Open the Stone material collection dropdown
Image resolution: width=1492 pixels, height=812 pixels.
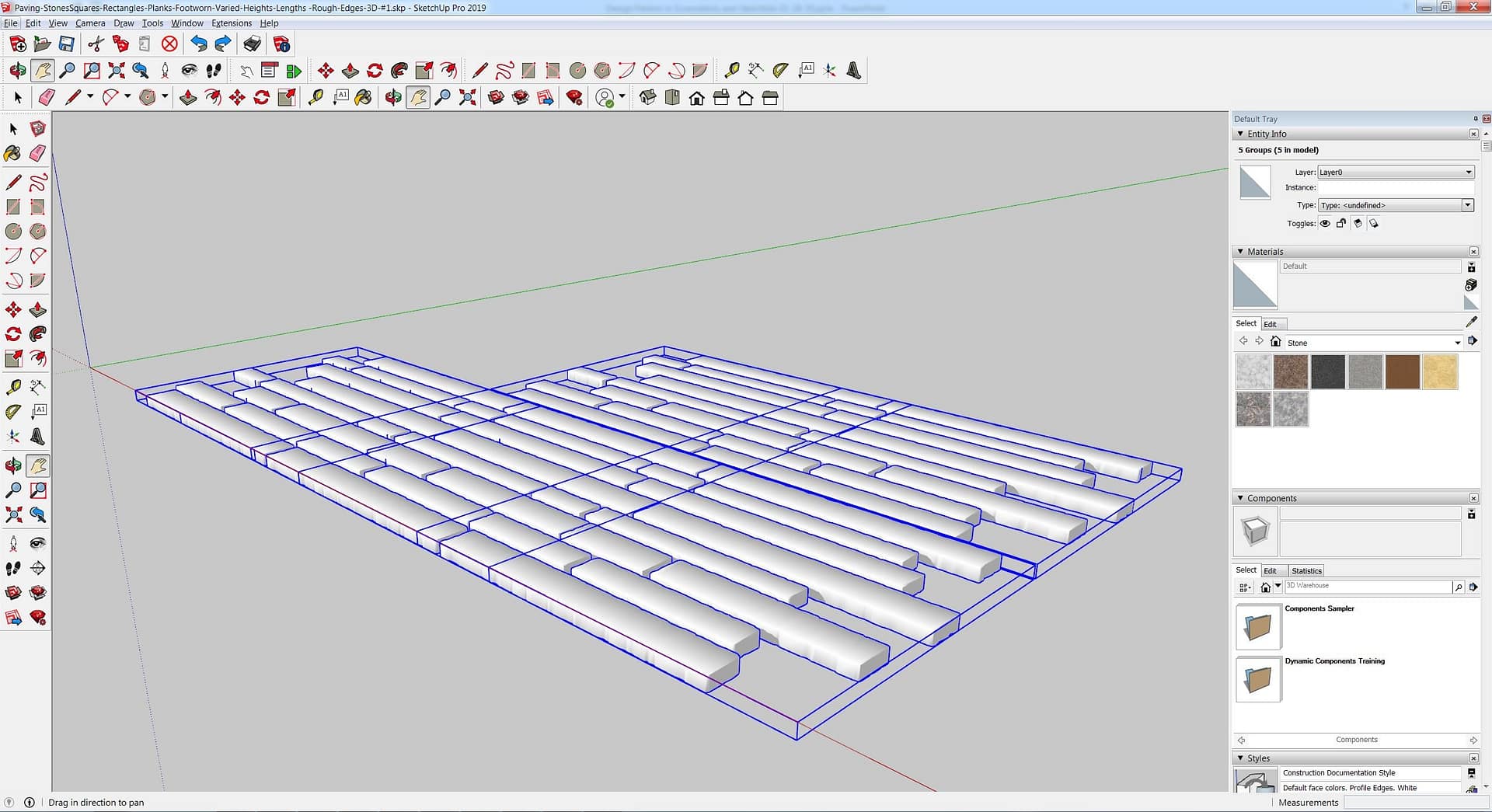1373,343
